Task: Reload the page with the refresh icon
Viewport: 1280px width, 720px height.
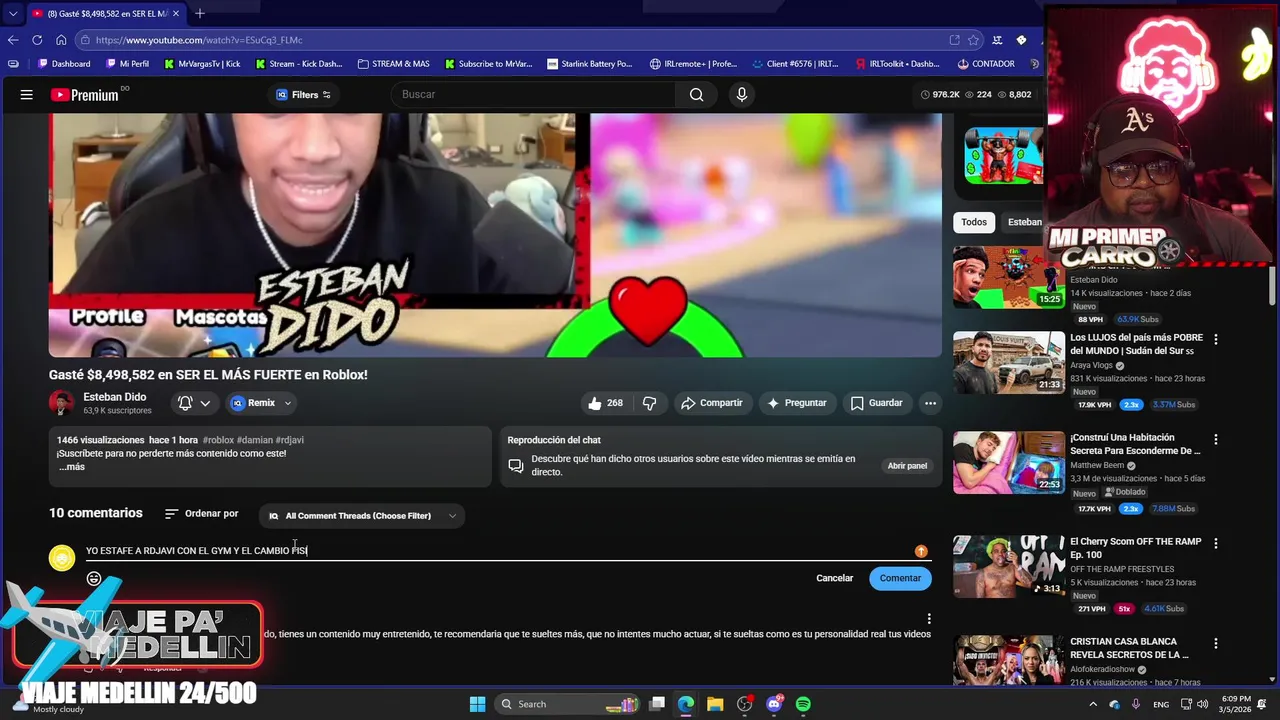Action: click(37, 40)
